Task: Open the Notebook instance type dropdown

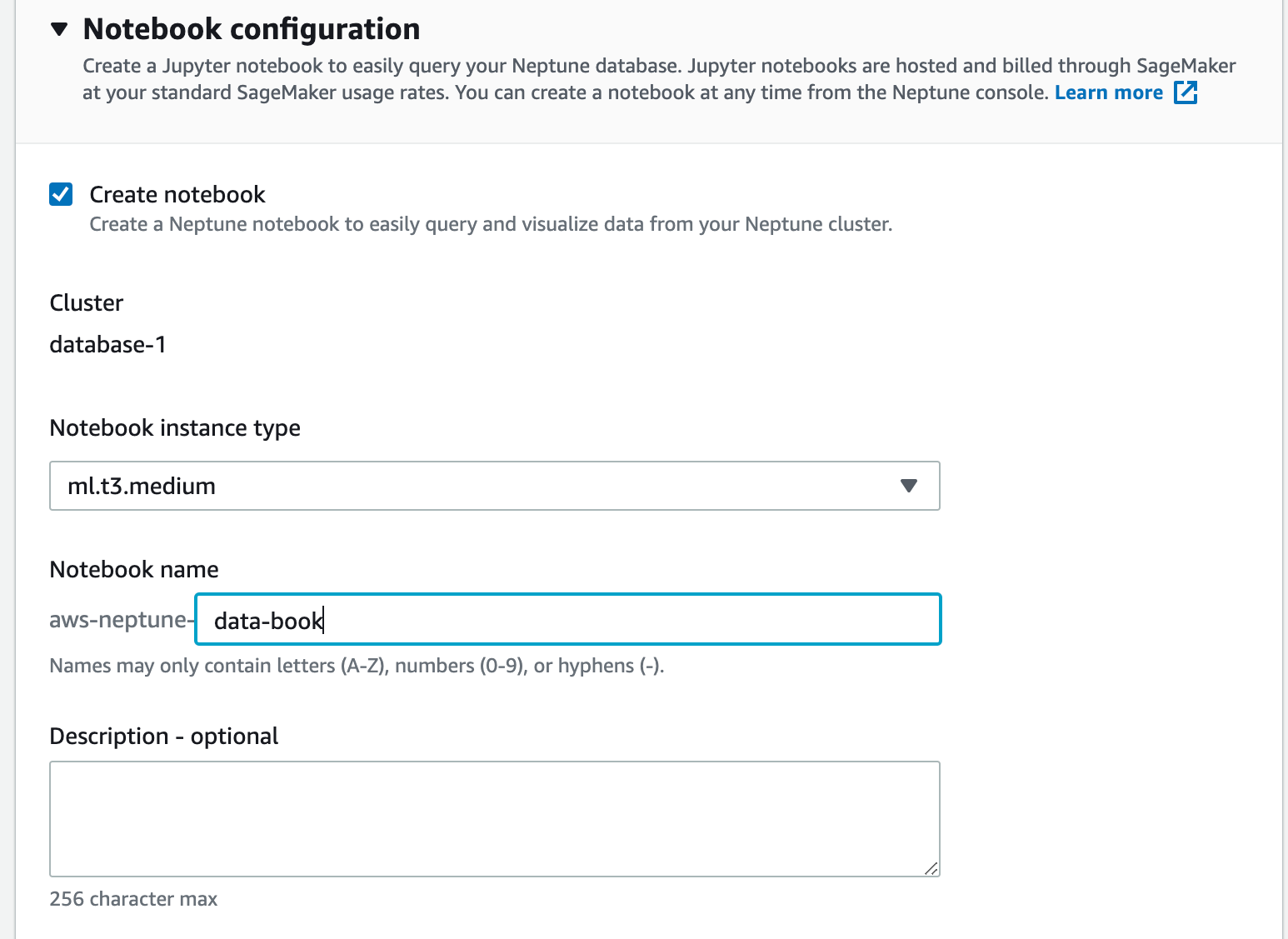Action: 494,486
